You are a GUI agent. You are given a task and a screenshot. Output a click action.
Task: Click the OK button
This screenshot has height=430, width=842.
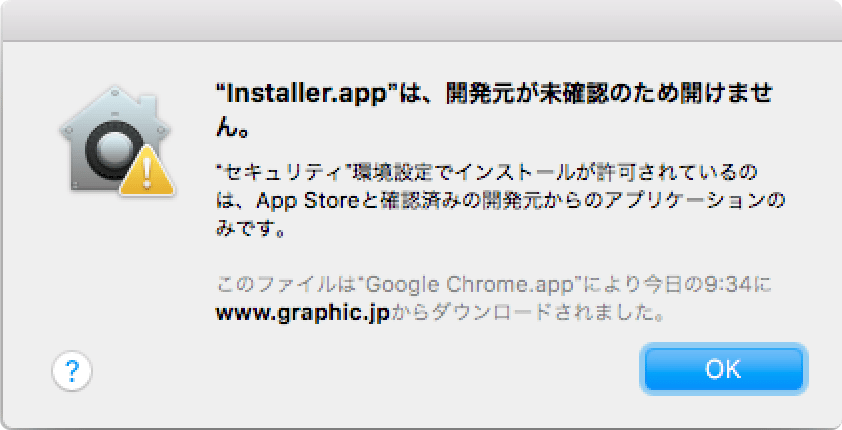click(723, 369)
